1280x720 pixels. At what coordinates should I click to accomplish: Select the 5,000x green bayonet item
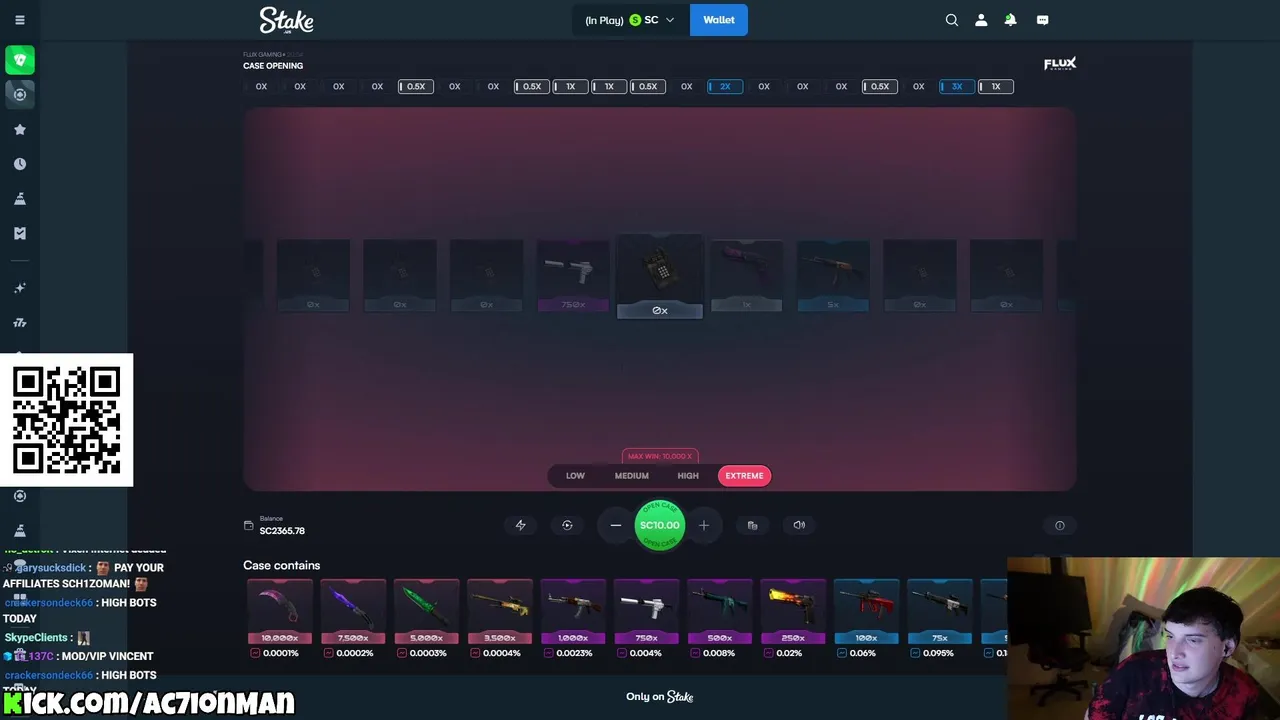(427, 611)
